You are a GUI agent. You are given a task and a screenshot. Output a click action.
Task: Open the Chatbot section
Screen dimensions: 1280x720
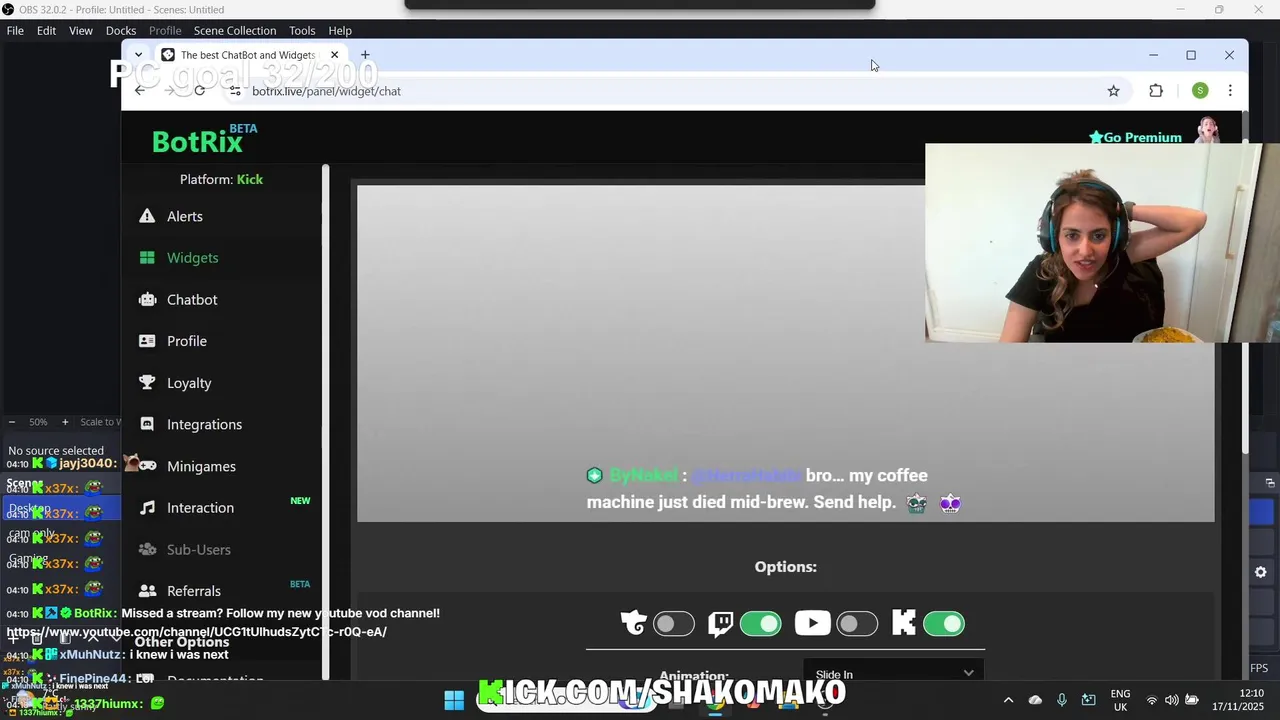click(x=191, y=300)
